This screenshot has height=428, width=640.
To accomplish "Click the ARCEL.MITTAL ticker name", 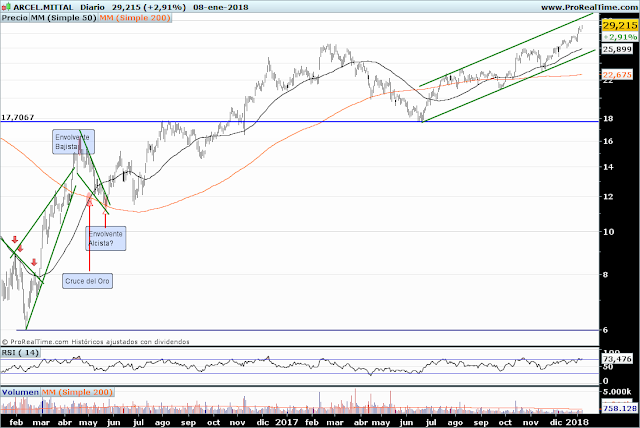I will point(43,7).
